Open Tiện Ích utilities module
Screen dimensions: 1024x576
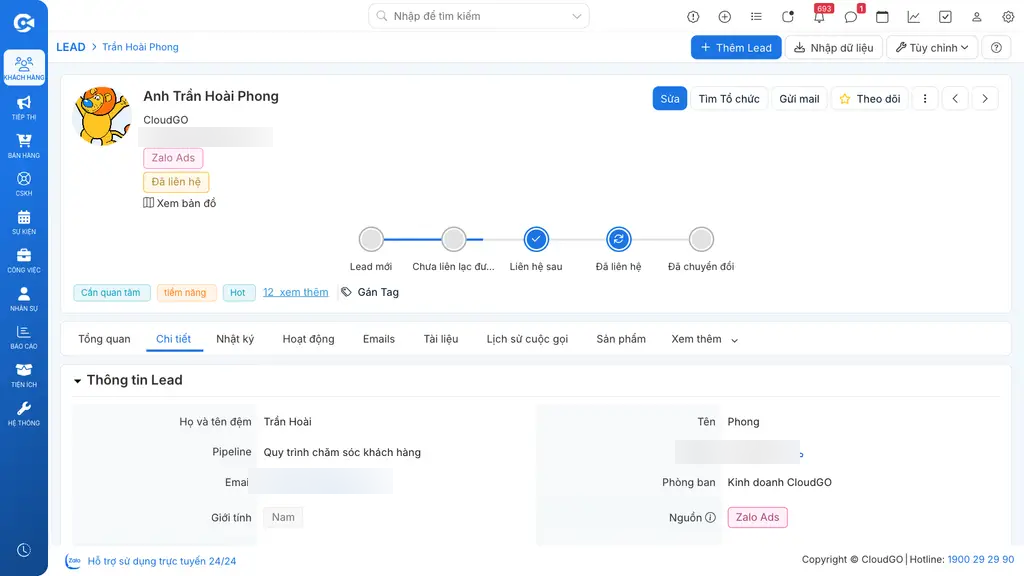24,375
